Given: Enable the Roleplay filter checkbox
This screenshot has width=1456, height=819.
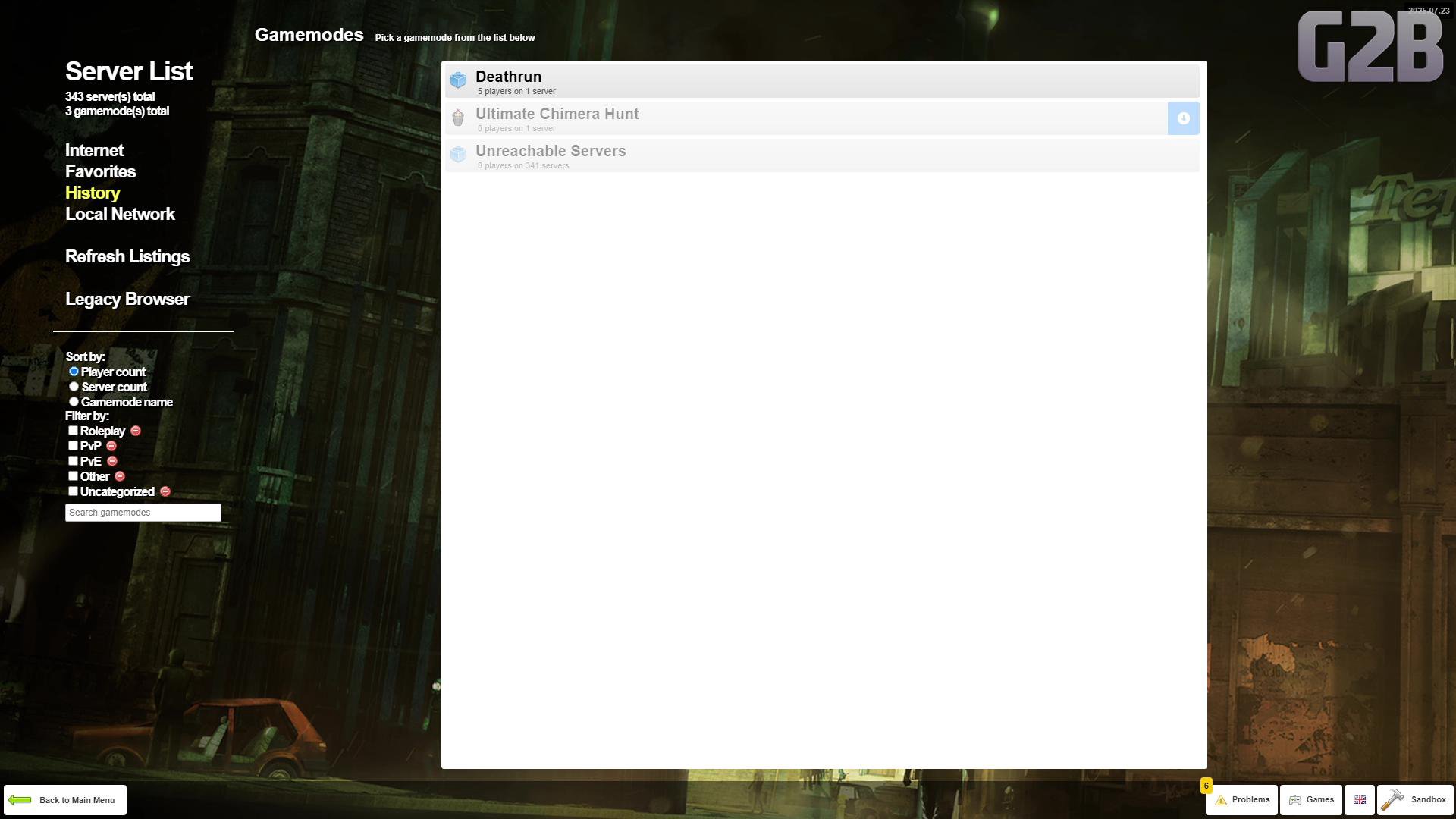Looking at the screenshot, I should 73,431.
